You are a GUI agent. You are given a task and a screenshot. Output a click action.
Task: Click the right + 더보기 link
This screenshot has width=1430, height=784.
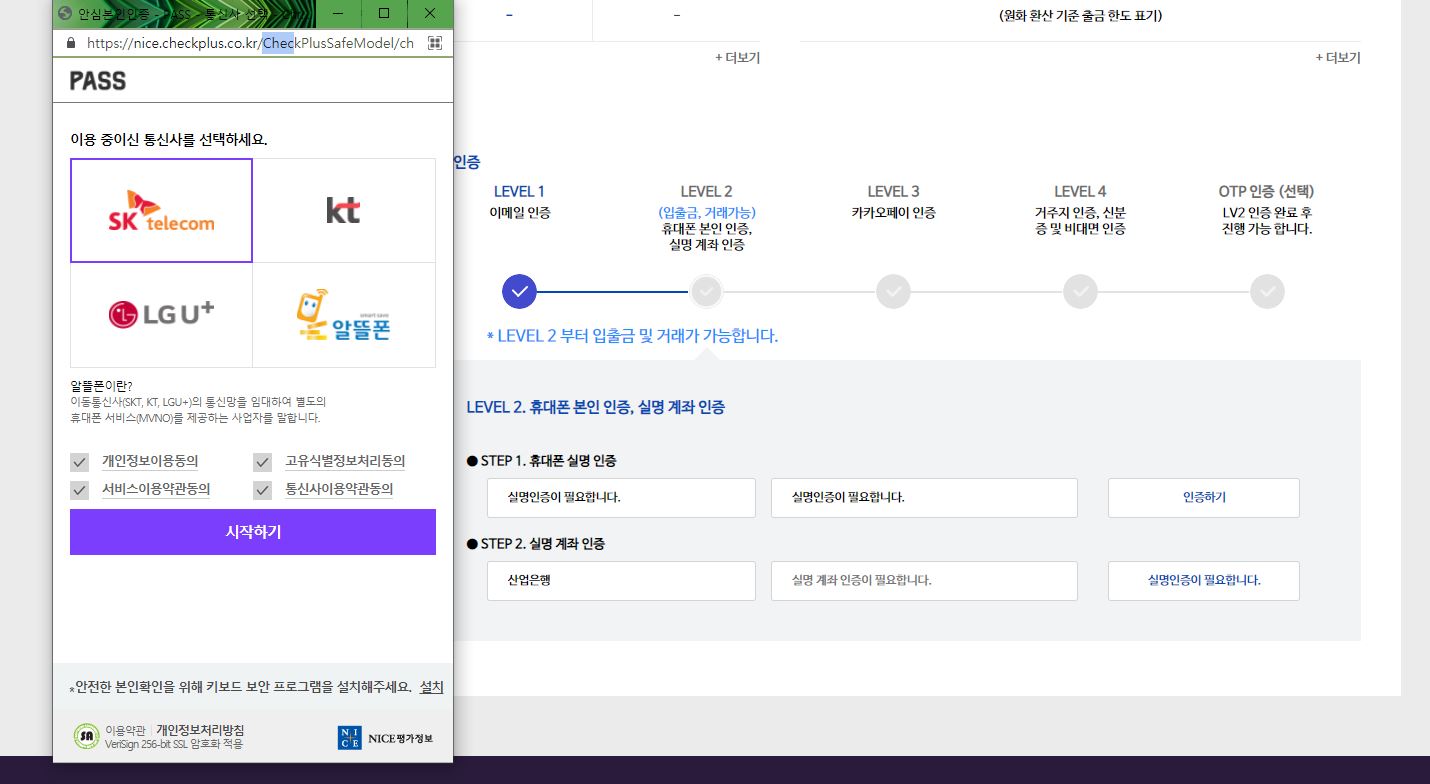click(1337, 58)
